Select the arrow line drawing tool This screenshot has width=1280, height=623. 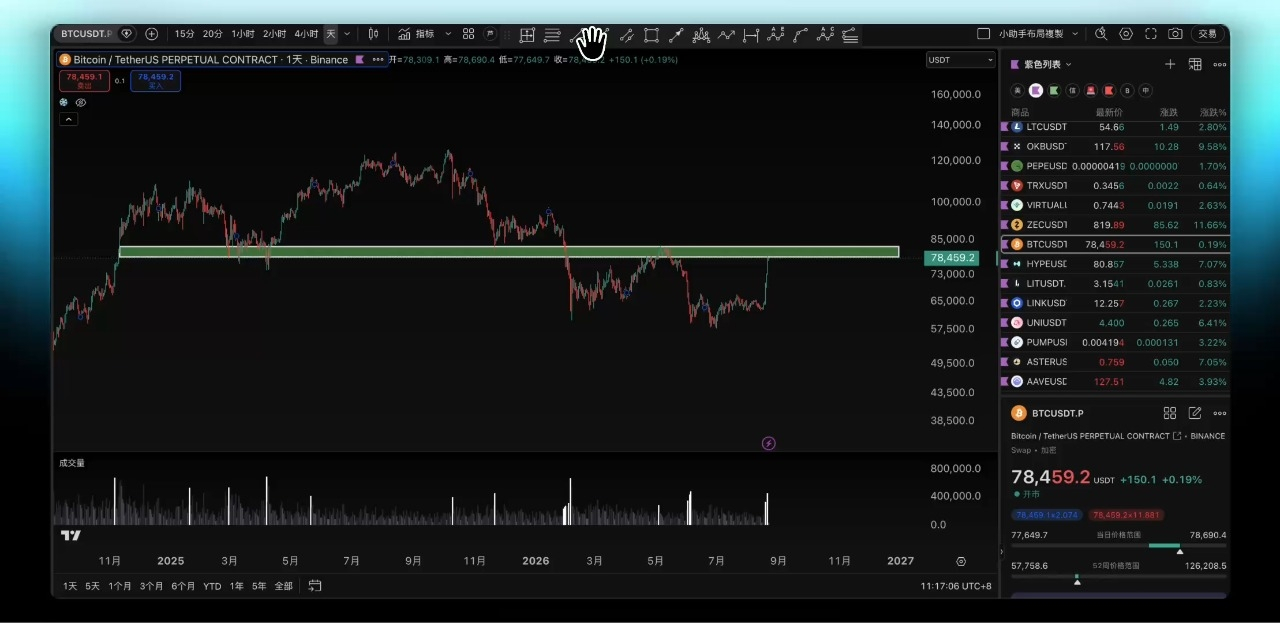coord(676,35)
